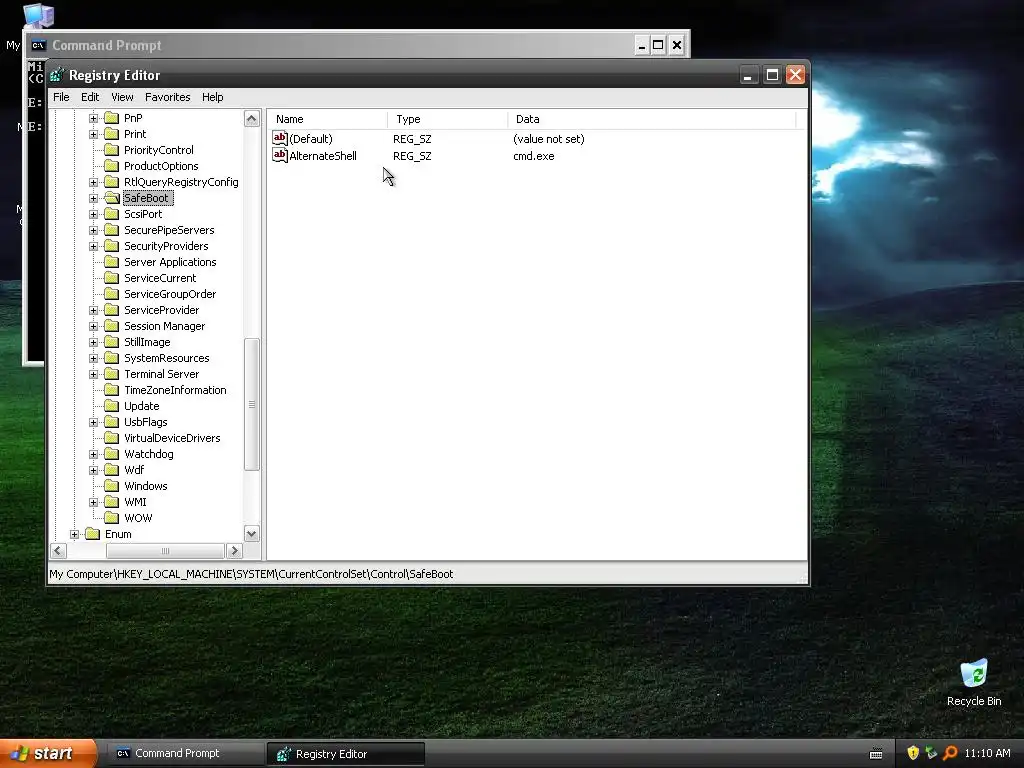This screenshot has width=1024, height=768.
Task: Select the ServiceCurrent key
Action: coord(160,278)
